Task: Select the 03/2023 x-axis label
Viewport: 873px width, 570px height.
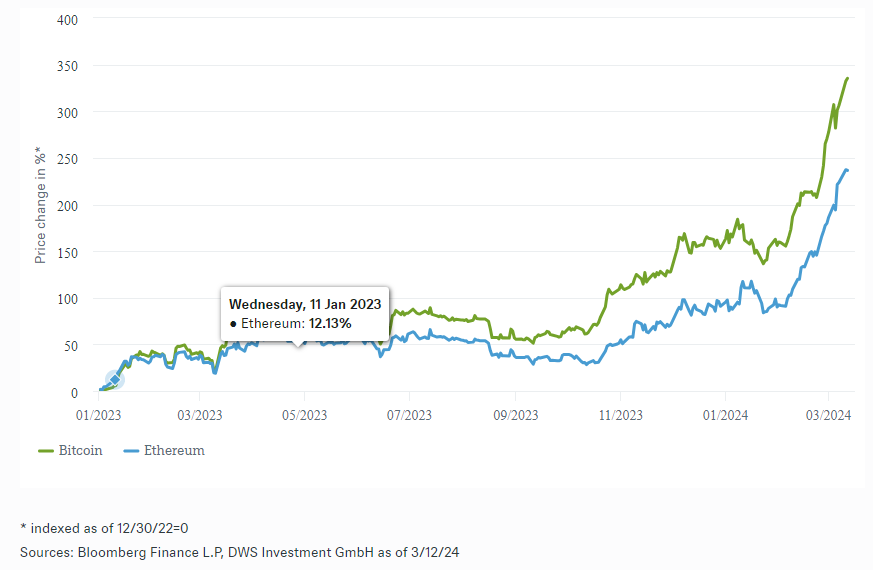Action: pos(199,414)
